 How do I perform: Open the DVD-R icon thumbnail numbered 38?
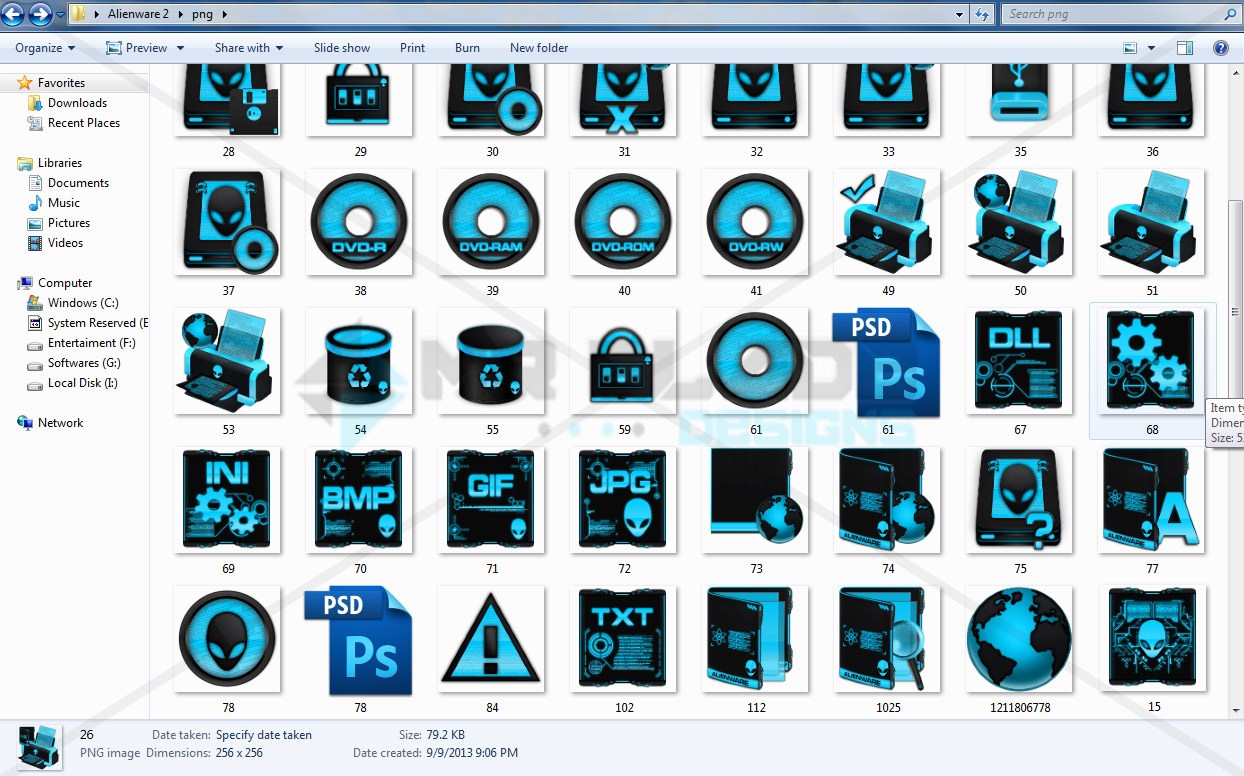(359, 222)
